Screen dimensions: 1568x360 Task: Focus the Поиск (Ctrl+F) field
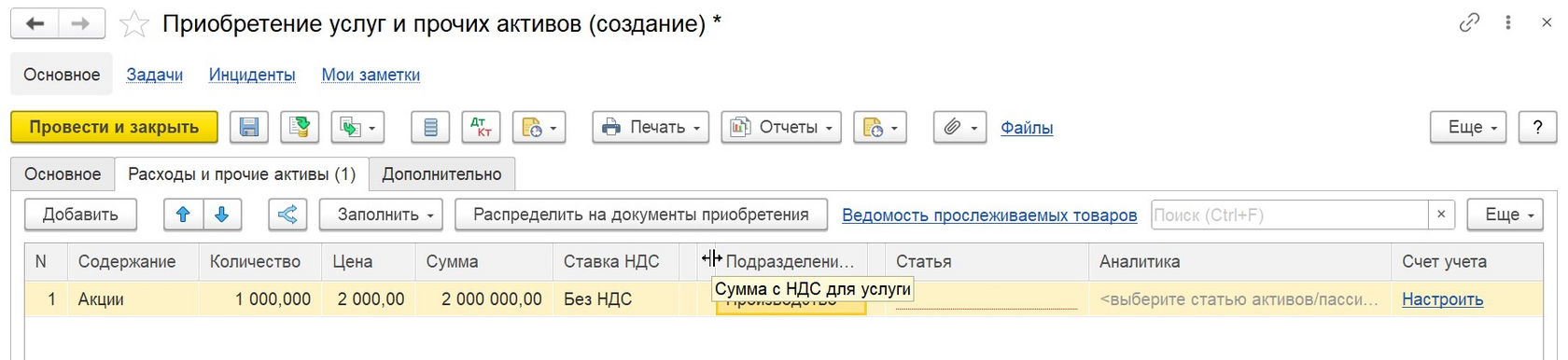click(1290, 215)
